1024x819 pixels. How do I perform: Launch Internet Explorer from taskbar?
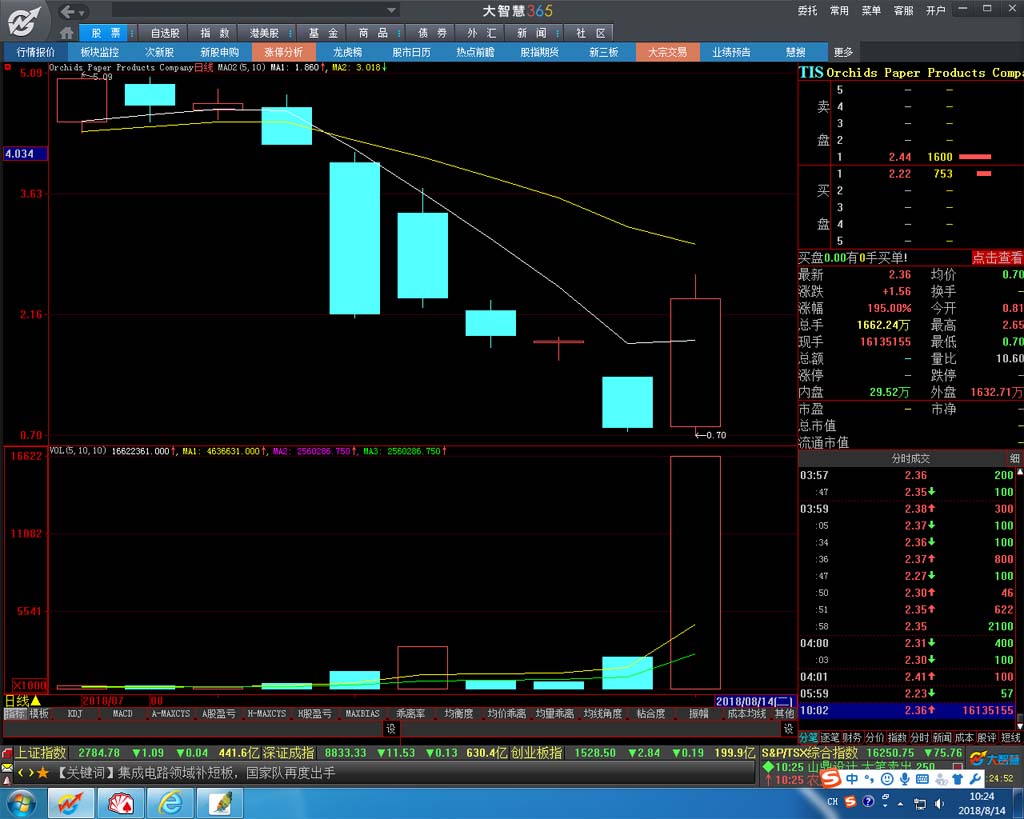(170, 803)
